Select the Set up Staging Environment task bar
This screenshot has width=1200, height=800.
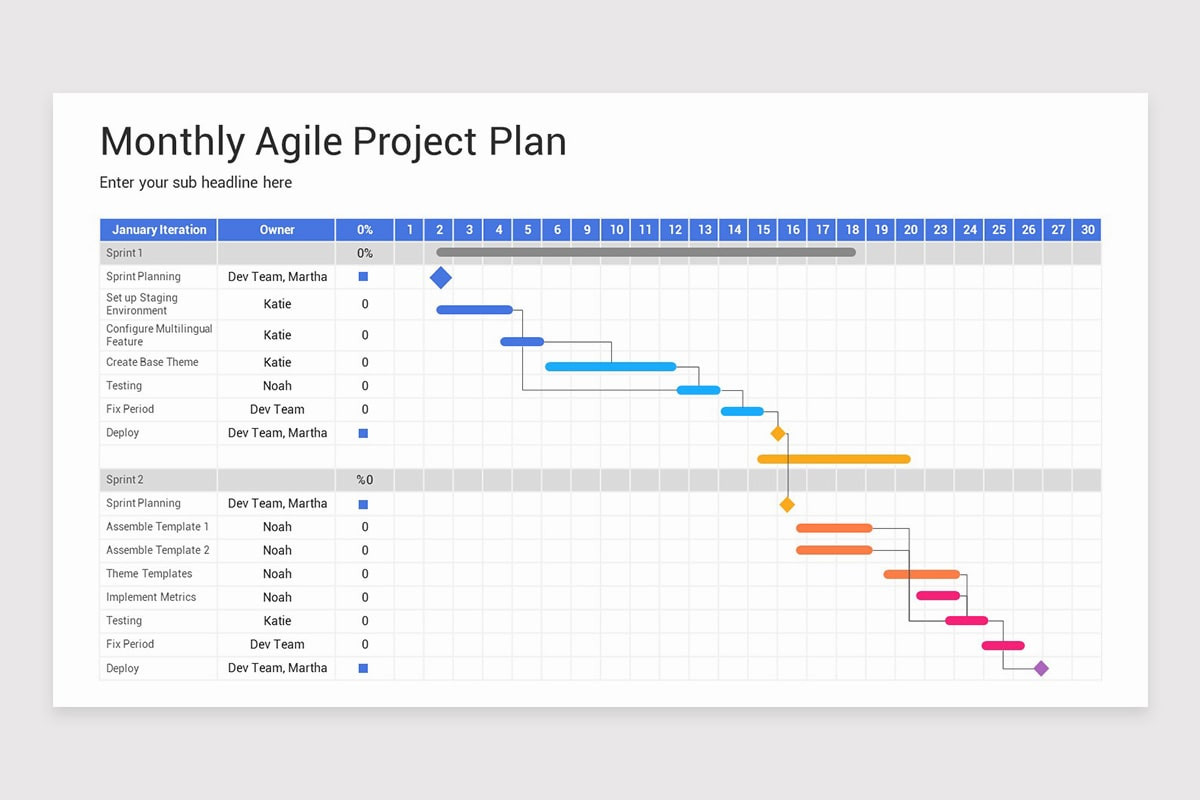tap(475, 310)
